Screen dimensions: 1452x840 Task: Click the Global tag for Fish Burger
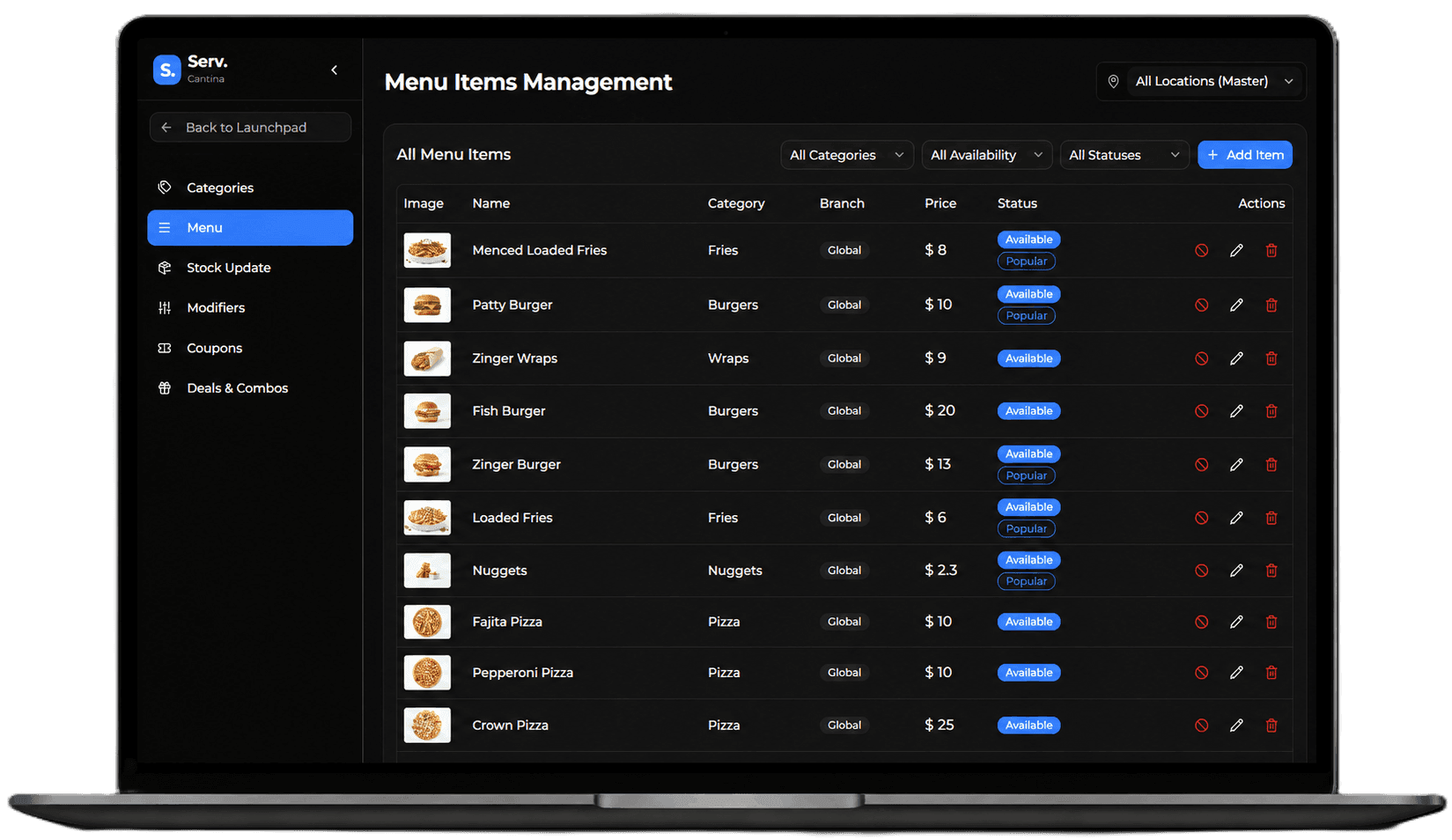844,411
